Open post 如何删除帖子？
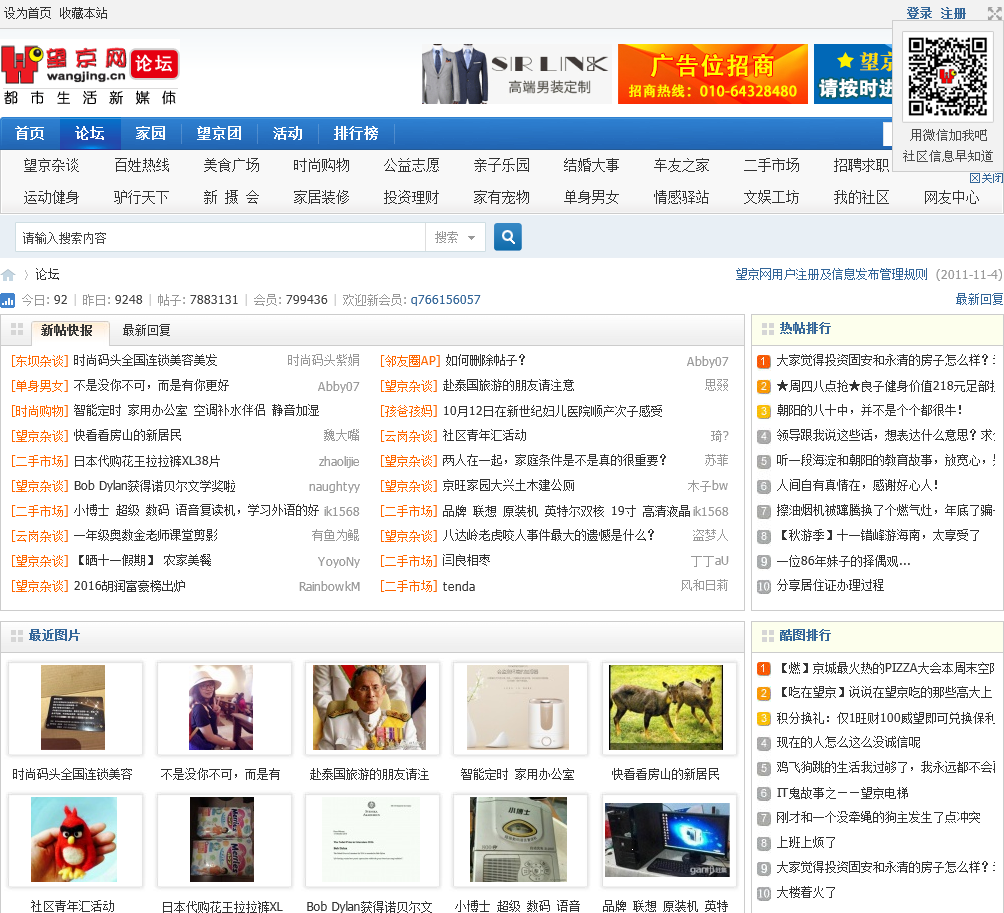Viewport: 1004px width, 913px height. tap(485, 360)
